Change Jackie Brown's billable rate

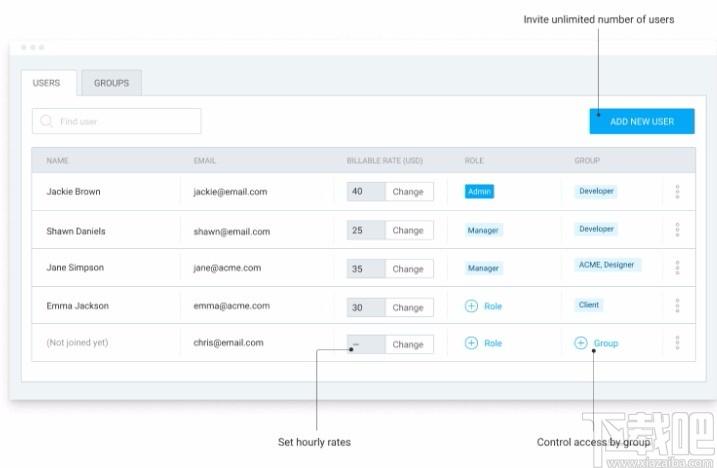pos(409,192)
